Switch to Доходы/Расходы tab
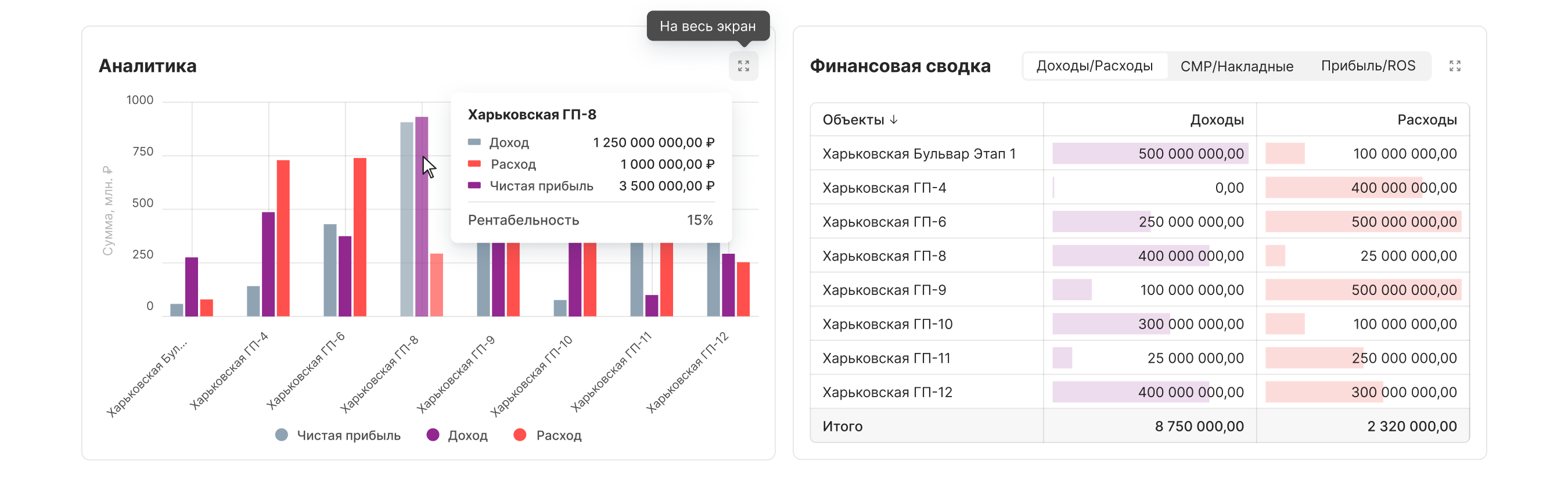1568x486 pixels. [x=1094, y=66]
